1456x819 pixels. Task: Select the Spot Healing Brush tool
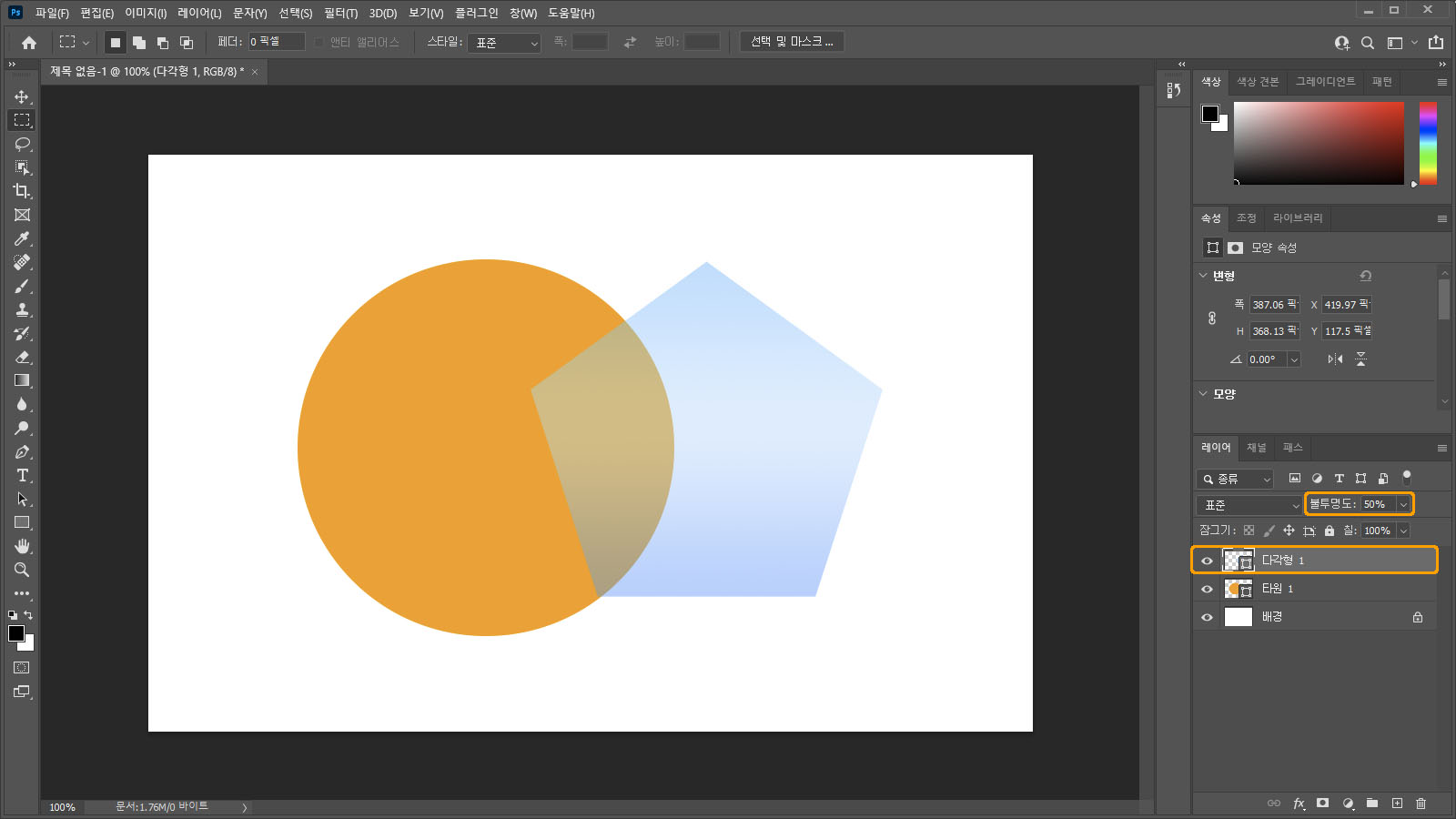click(22, 262)
